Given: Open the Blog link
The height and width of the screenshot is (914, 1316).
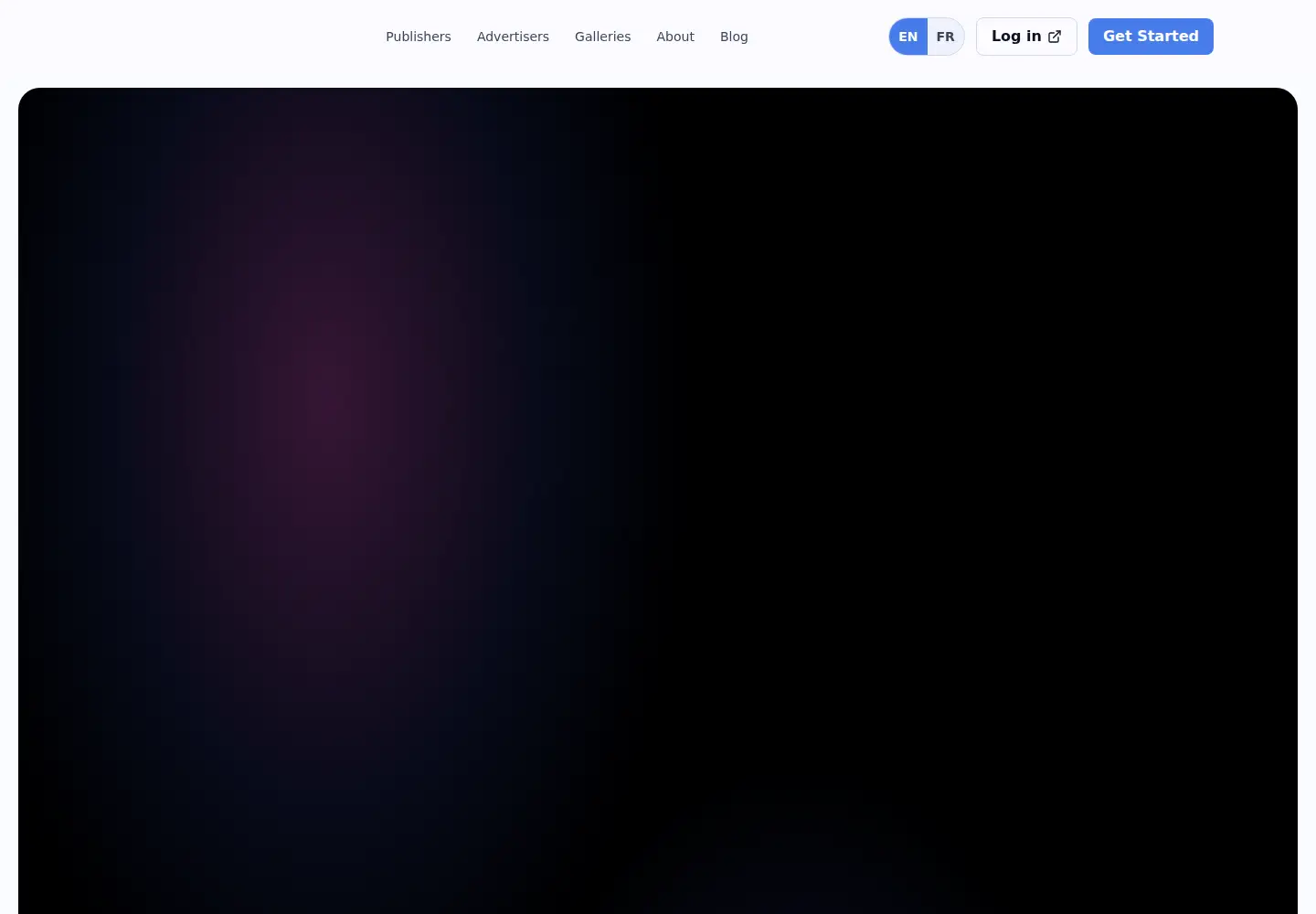Looking at the screenshot, I should [734, 37].
